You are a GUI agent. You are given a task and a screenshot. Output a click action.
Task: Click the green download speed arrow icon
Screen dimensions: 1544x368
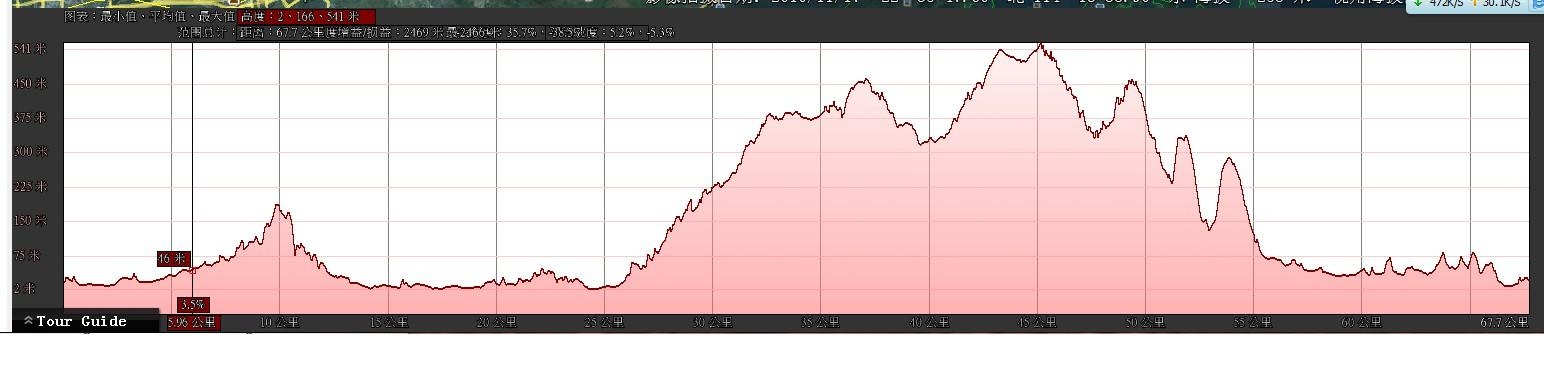[1417, 4]
